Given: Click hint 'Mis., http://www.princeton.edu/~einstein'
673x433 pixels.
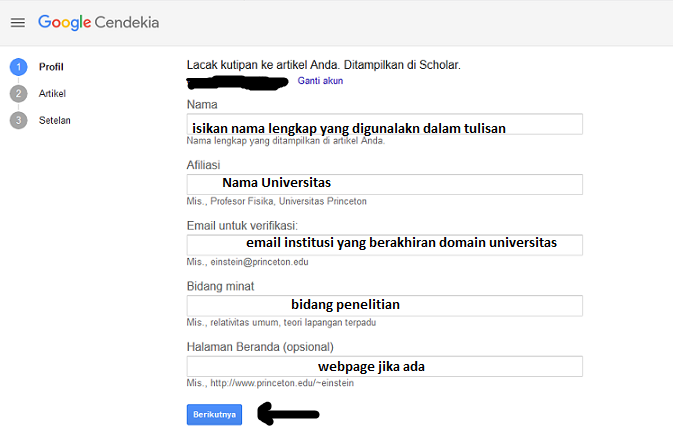Looking at the screenshot, I should pos(270,383).
